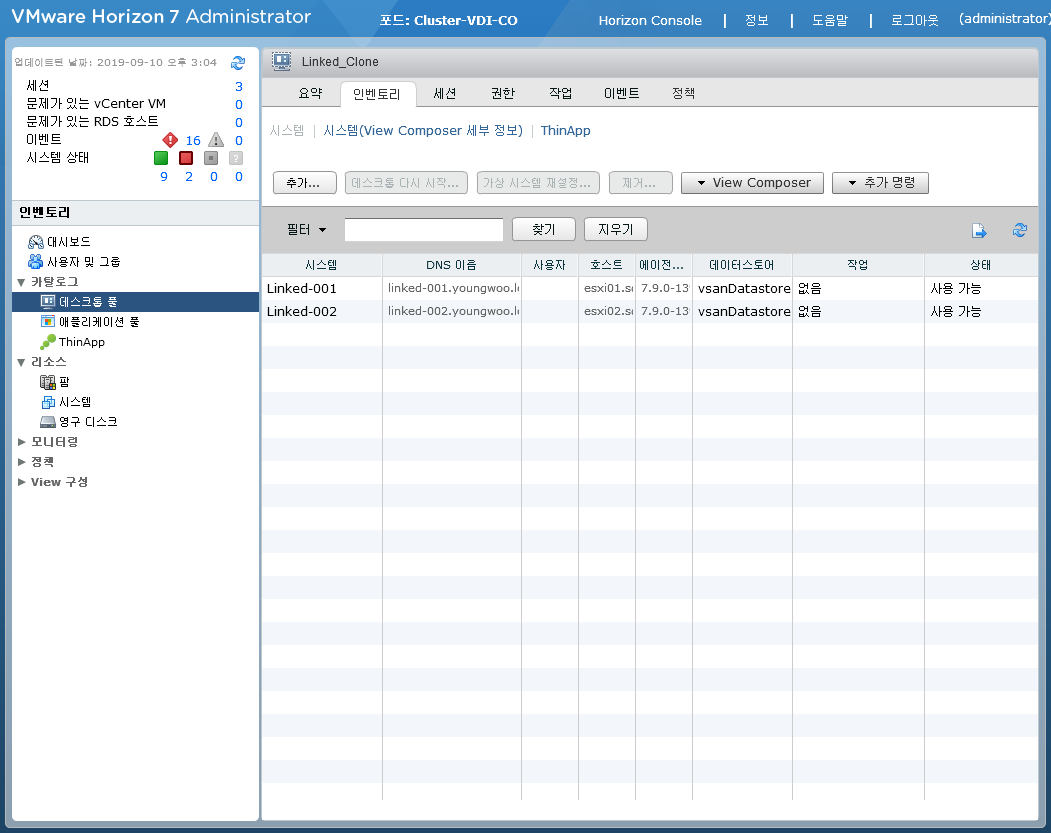The height and width of the screenshot is (833, 1051).
Task: Click the 로그아웃 link
Action: 914,21
